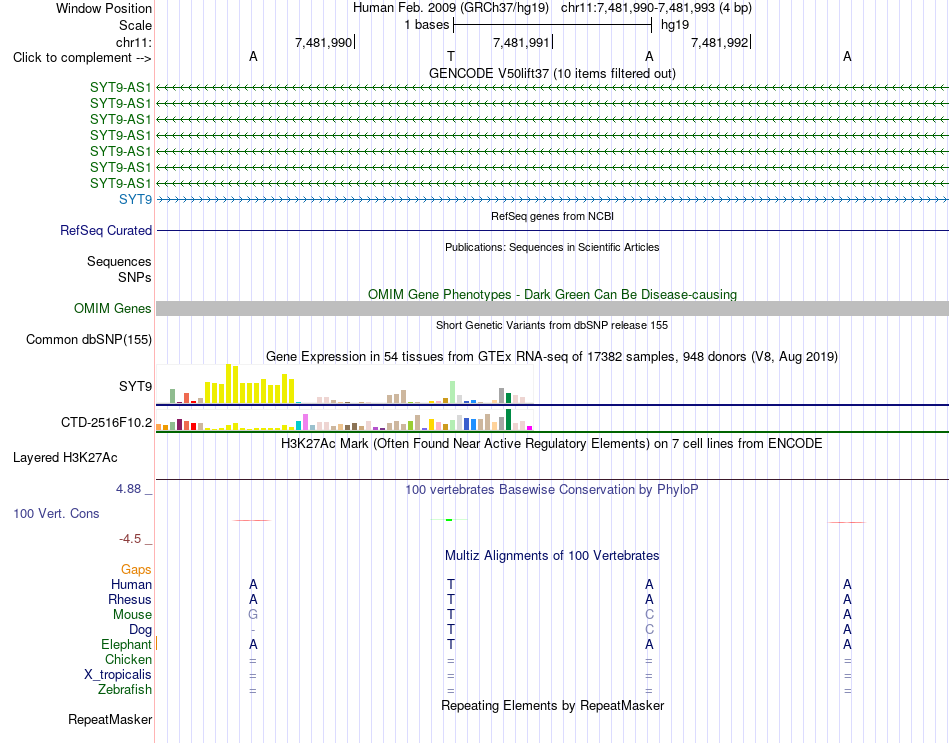Click the CTD-2516F10.2 expression label
This screenshot has width=950, height=743.
[x=107, y=422]
